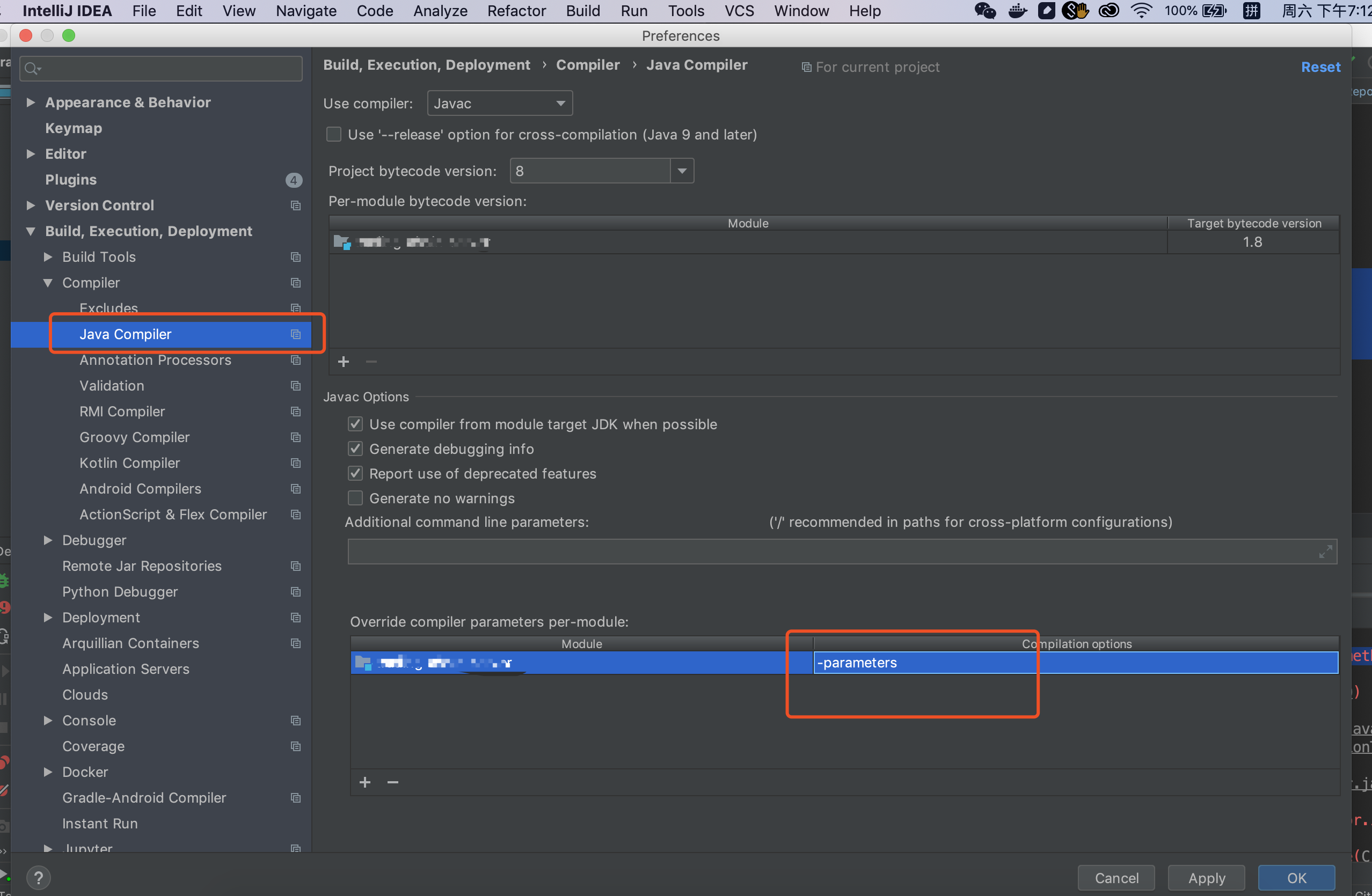Open the Use compiler dropdown

[x=559, y=103]
